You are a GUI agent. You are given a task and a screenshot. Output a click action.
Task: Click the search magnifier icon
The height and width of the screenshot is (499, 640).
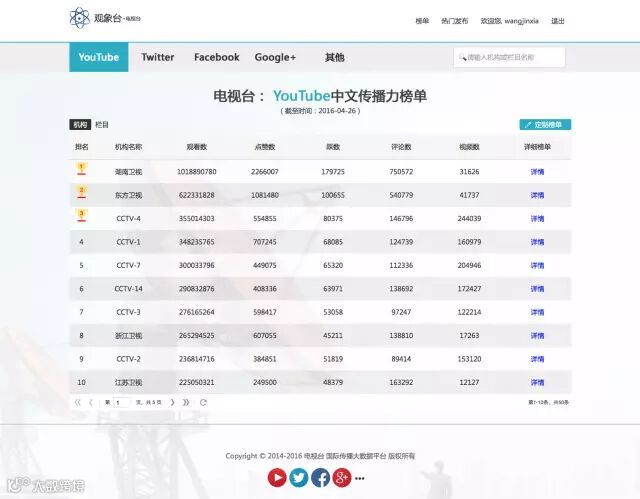click(x=462, y=57)
